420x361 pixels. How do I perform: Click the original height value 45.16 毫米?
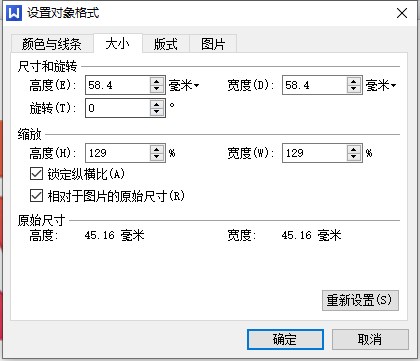[x=114, y=235]
